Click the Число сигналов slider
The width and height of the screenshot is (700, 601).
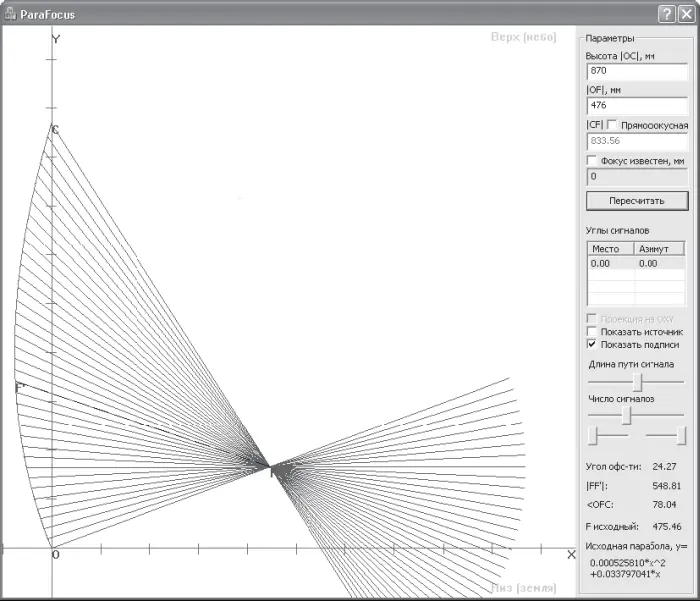click(x=627, y=415)
